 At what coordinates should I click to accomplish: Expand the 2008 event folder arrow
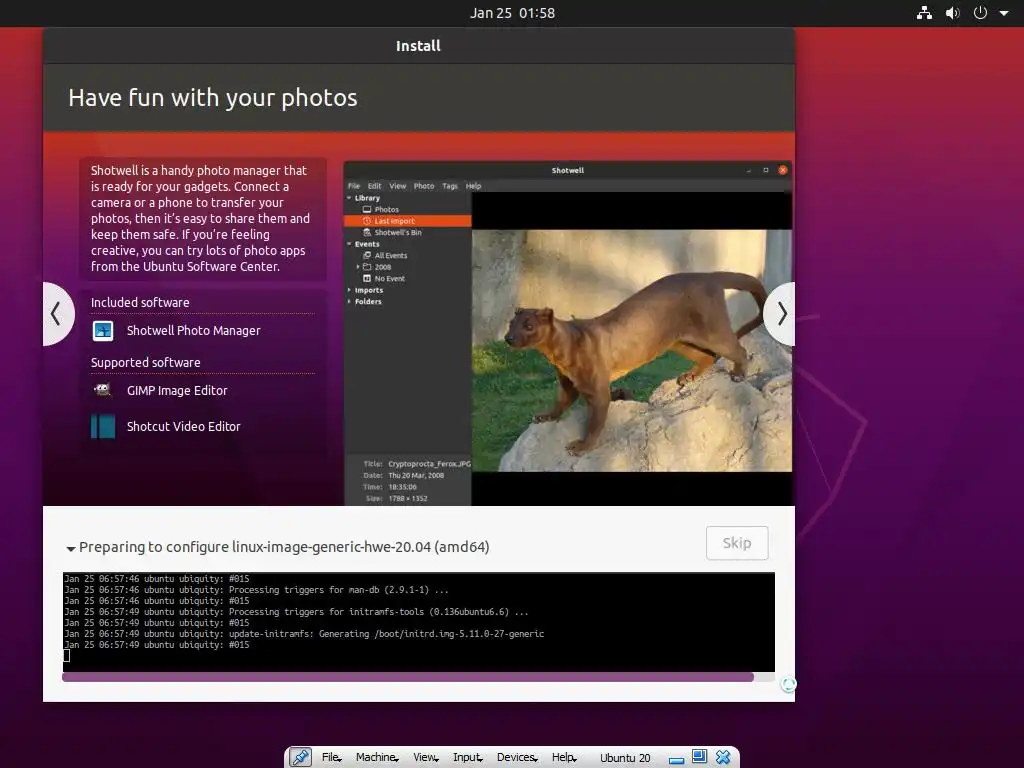coord(358,267)
